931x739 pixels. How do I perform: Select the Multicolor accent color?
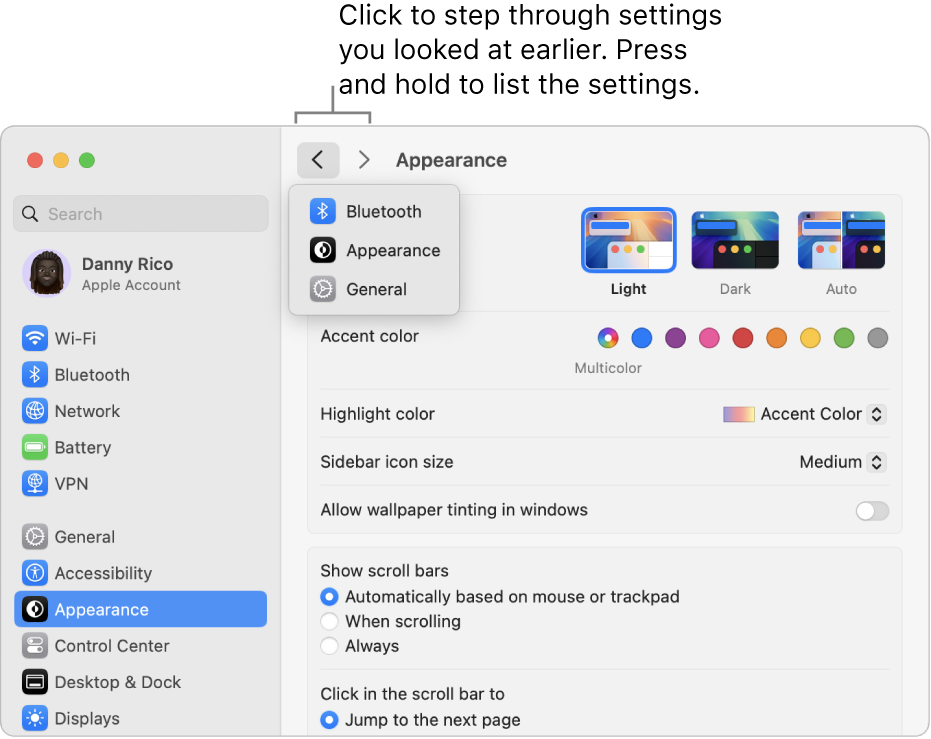click(x=608, y=338)
